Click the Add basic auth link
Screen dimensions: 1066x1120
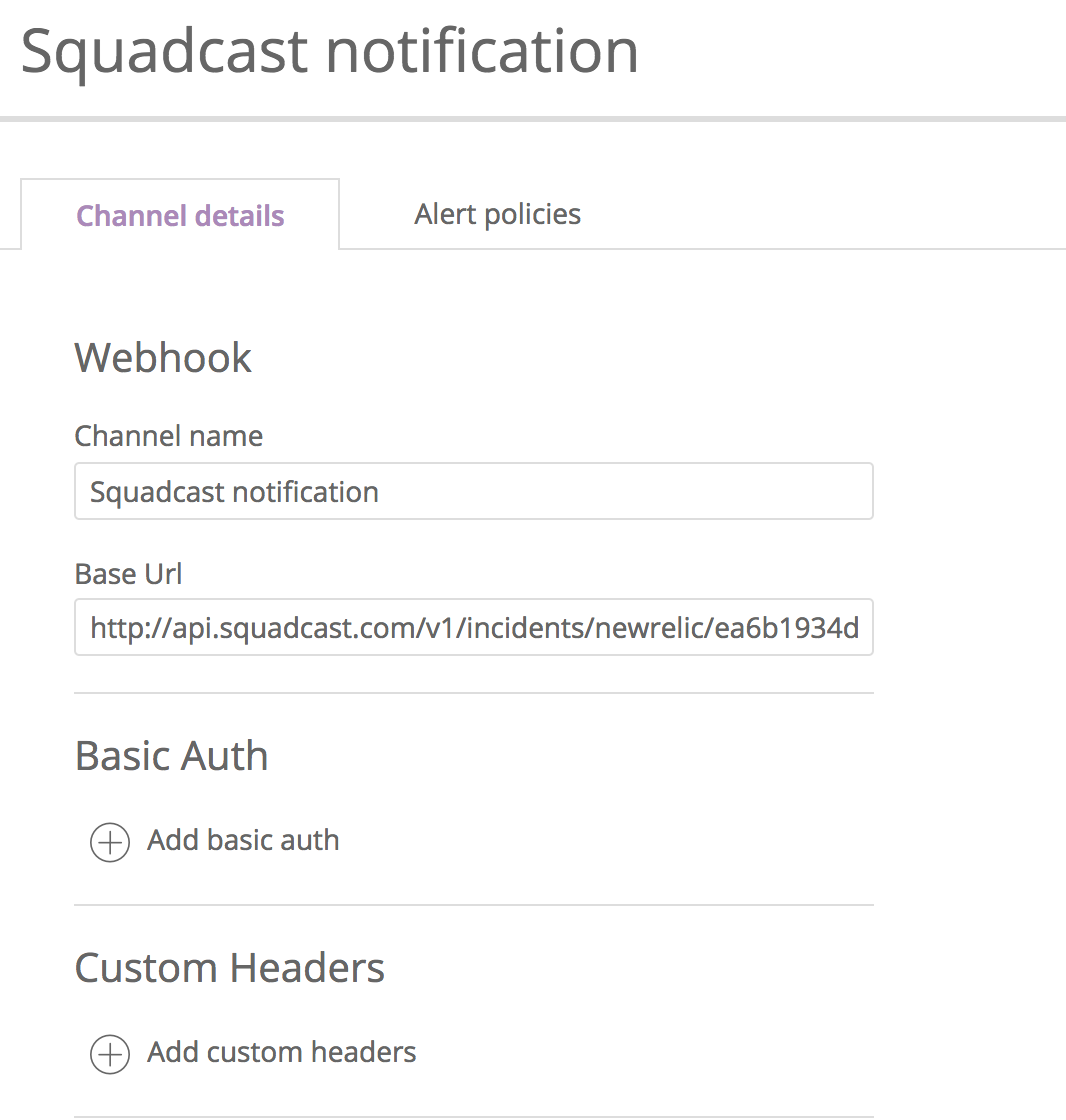(243, 840)
